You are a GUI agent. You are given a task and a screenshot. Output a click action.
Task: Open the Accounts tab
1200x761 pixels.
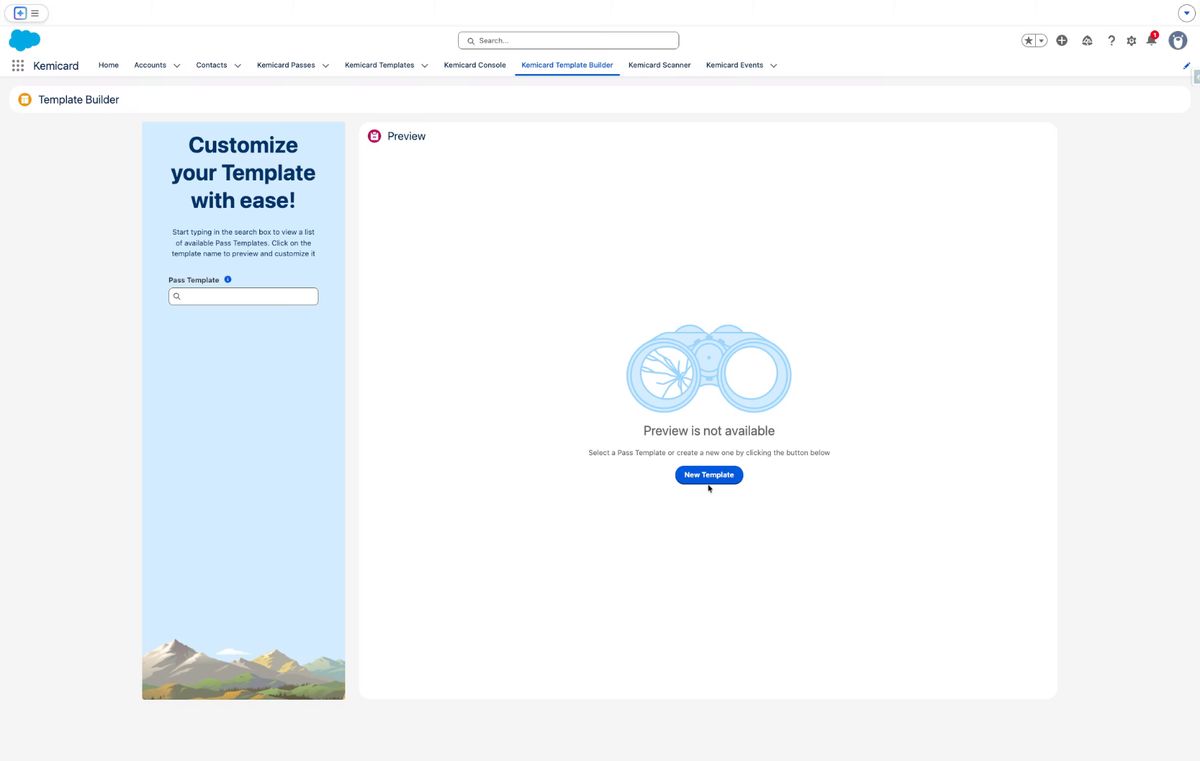tap(150, 65)
